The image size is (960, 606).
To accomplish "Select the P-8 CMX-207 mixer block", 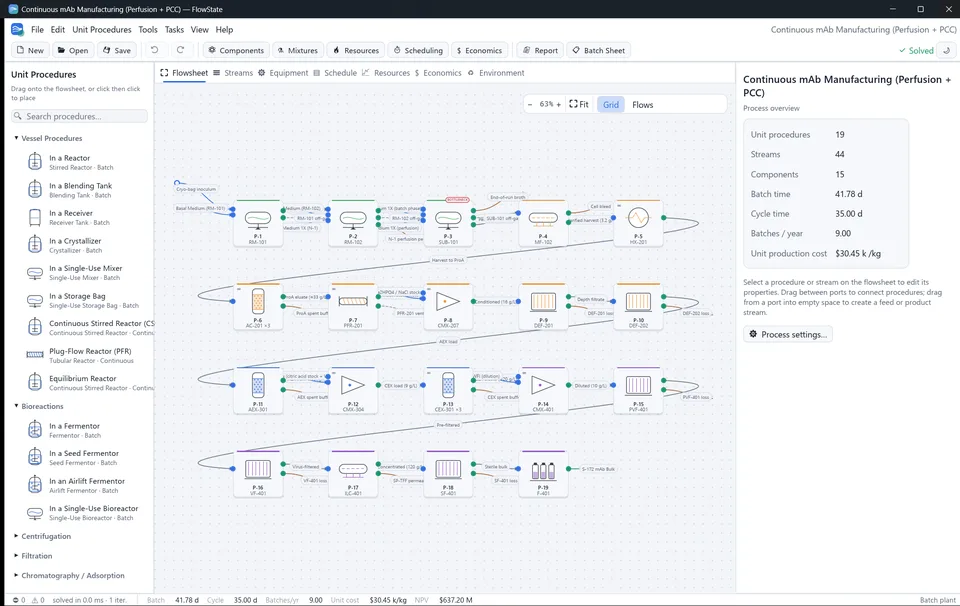I will click(448, 306).
